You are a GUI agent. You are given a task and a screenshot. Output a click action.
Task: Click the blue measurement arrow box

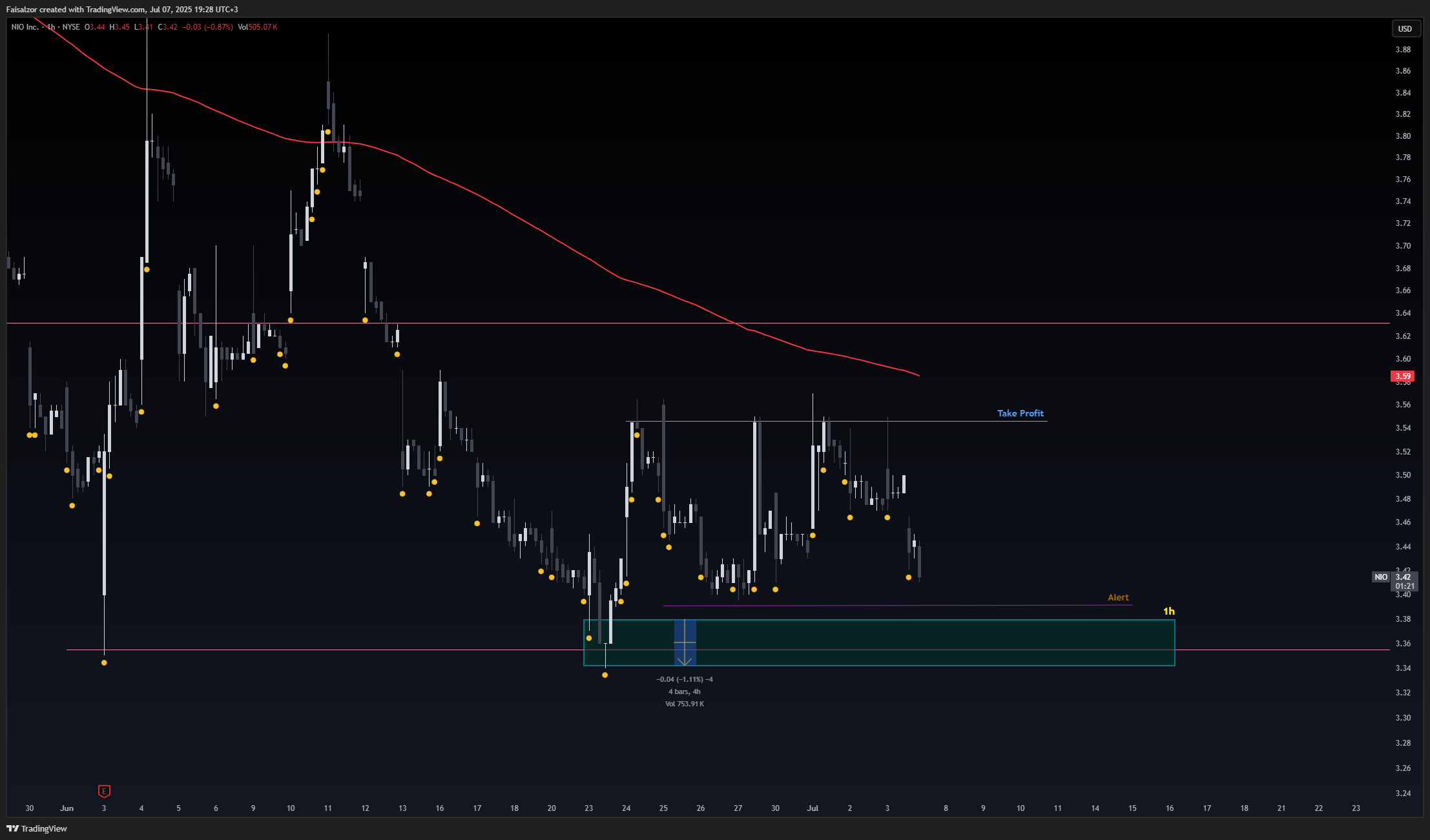click(685, 642)
